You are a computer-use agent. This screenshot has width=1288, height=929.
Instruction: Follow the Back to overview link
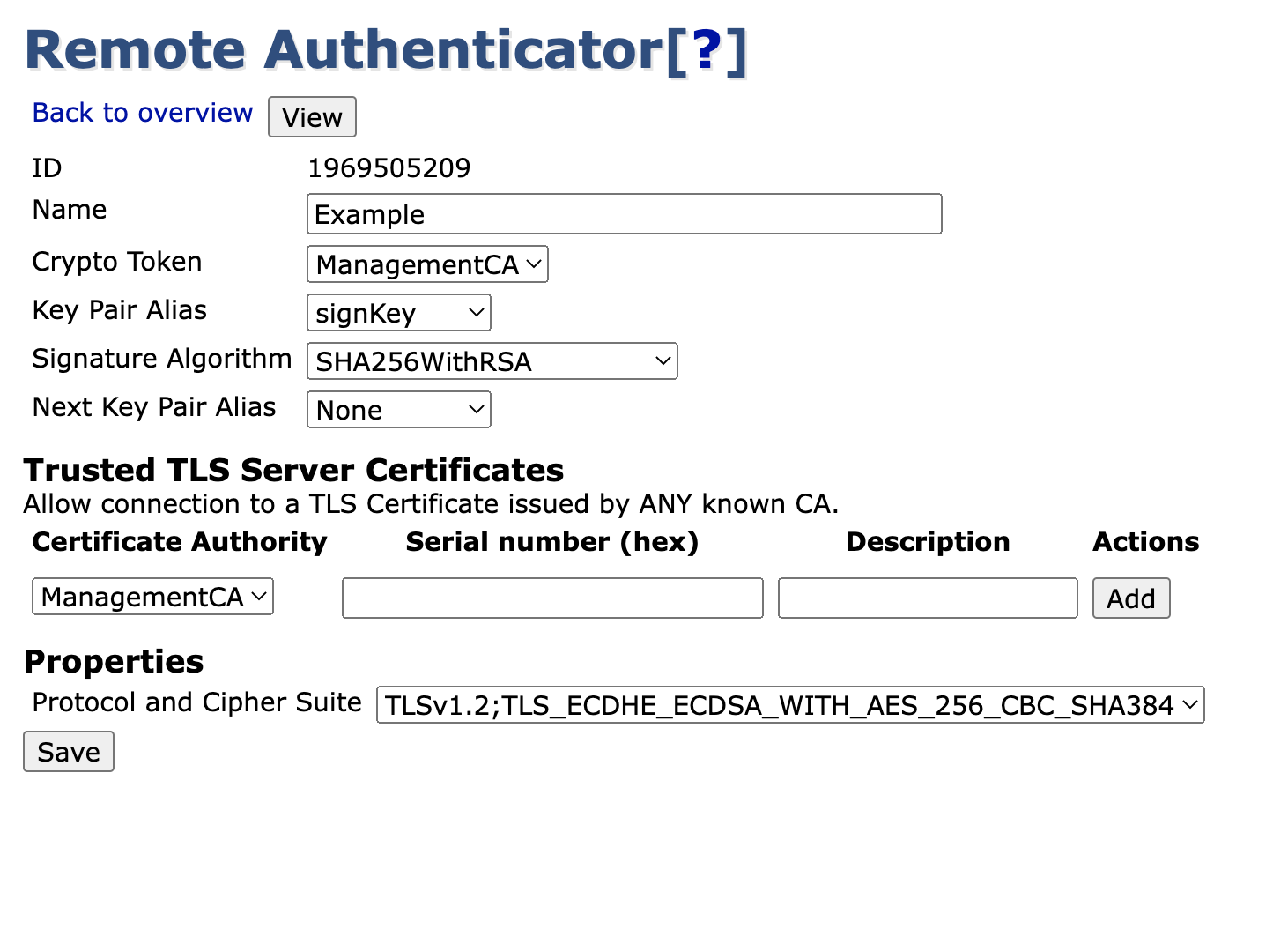point(142,113)
